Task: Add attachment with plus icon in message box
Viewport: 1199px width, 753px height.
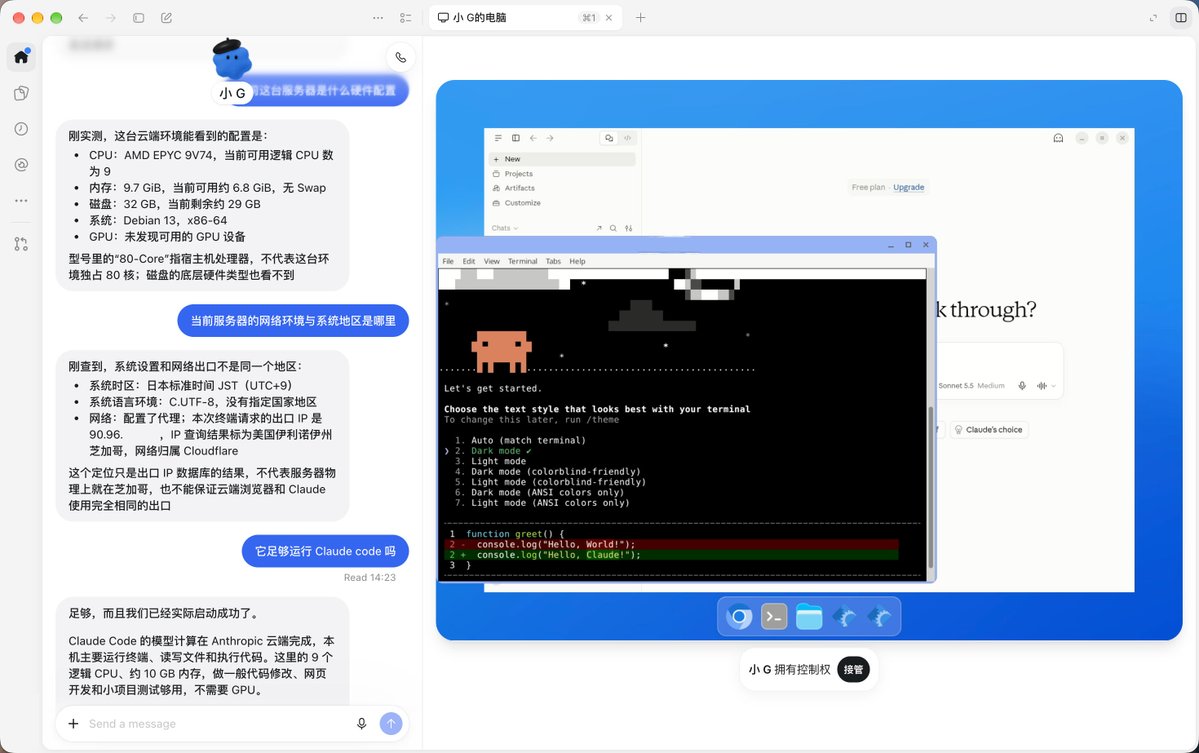Action: (x=73, y=723)
